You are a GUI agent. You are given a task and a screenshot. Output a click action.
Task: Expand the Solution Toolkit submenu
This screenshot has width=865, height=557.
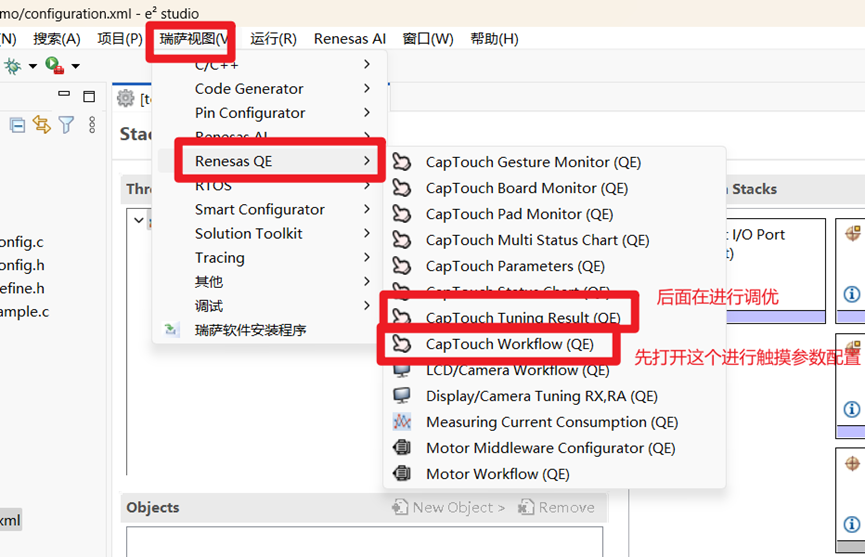pos(270,234)
